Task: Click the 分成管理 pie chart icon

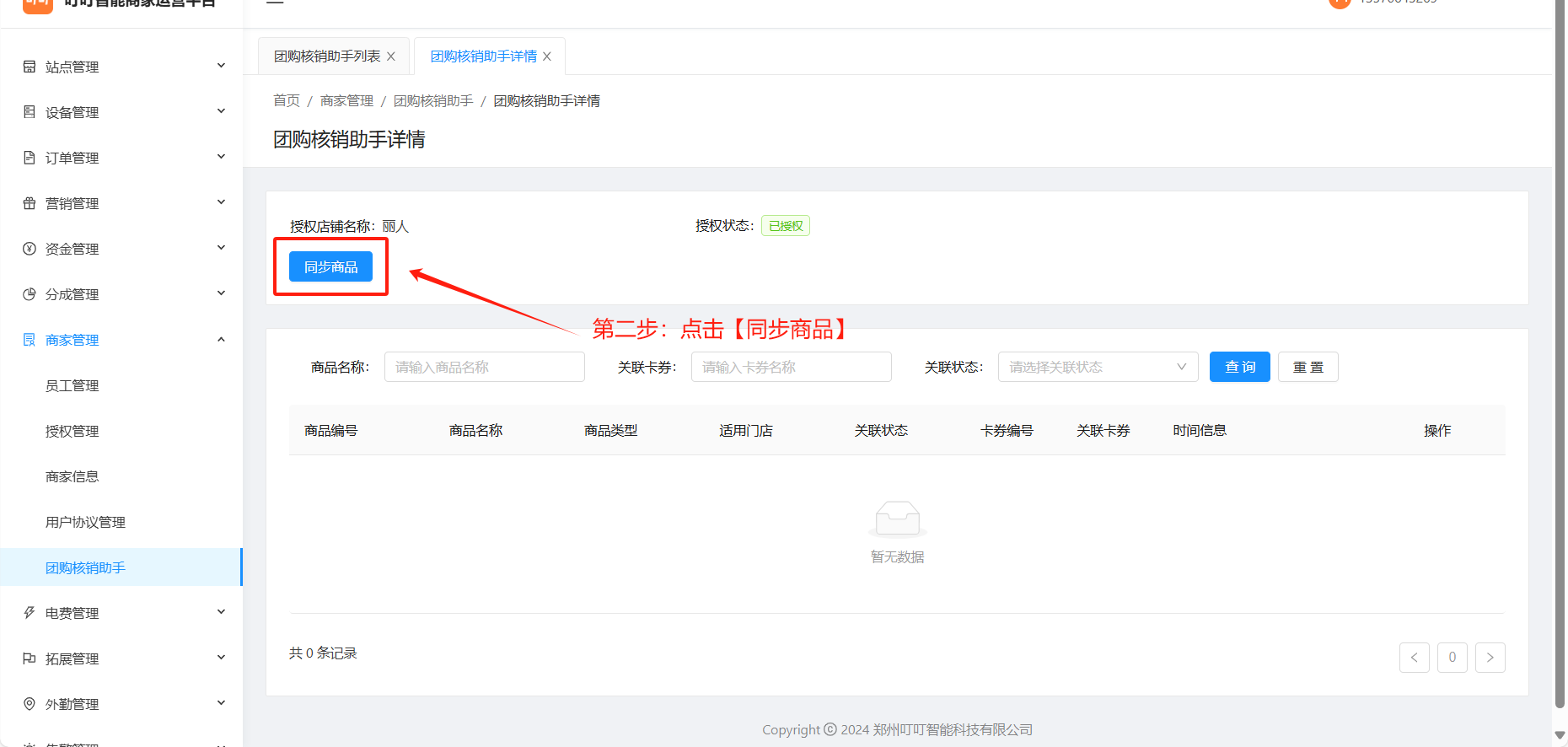Action: 30,294
